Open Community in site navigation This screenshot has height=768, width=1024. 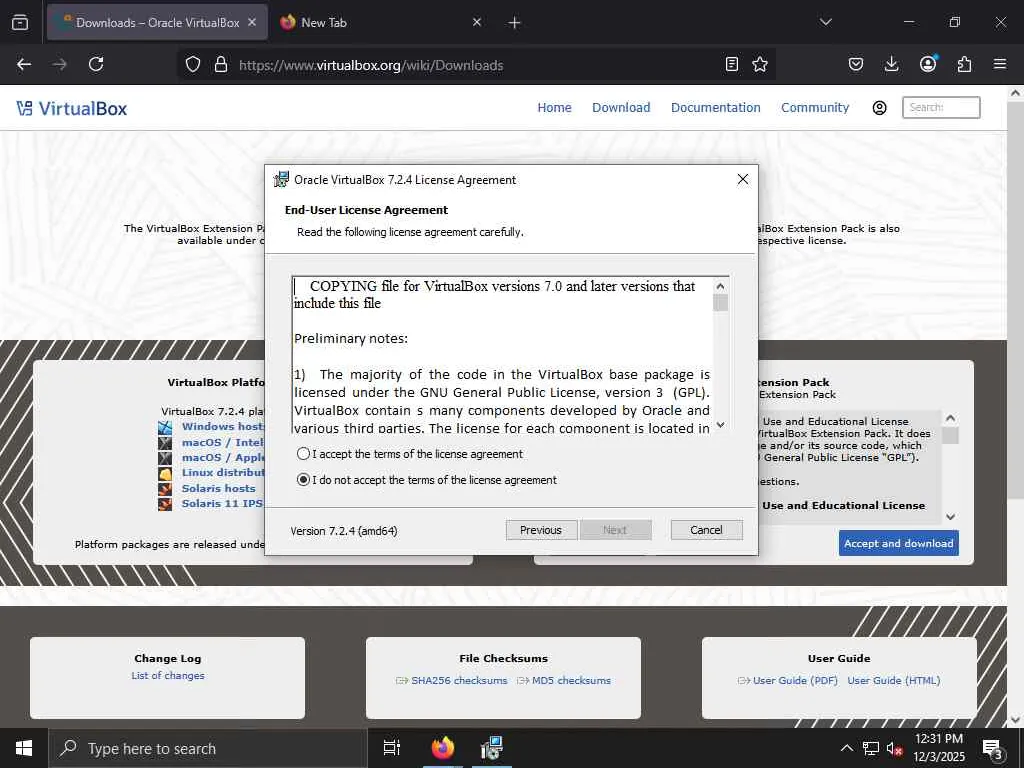tap(815, 108)
